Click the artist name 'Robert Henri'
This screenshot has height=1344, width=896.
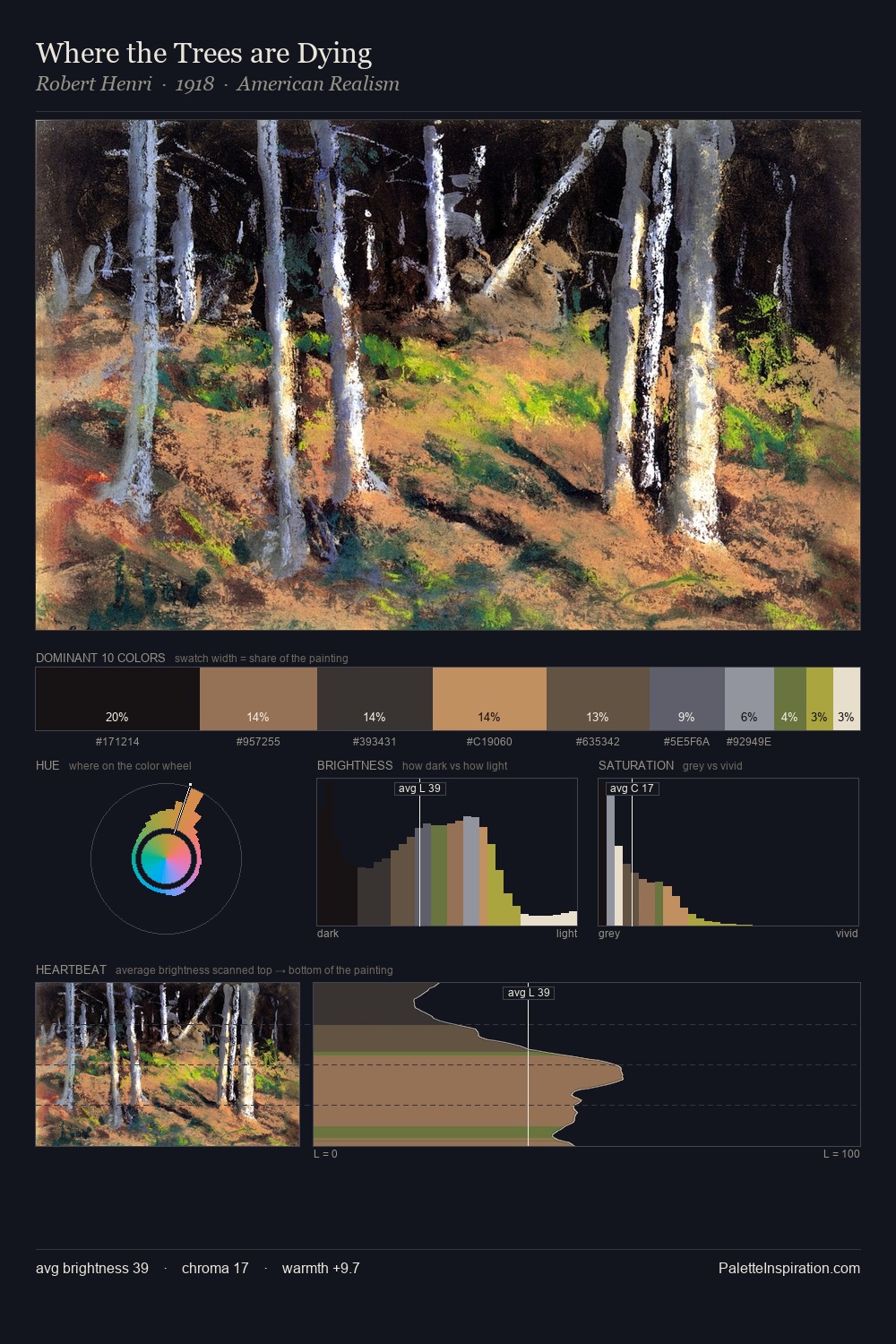click(94, 84)
